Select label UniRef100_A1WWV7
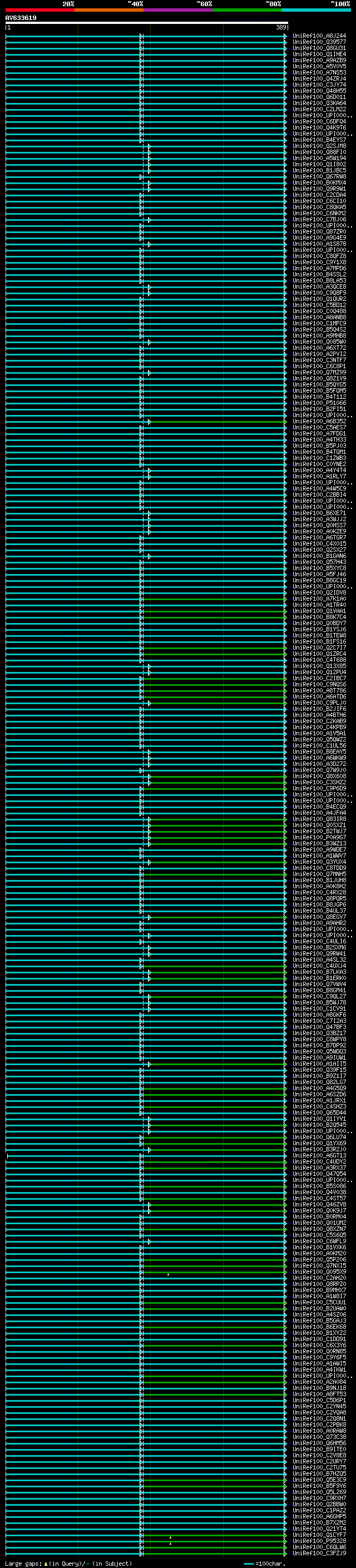The image size is (356, 1568). coord(319,855)
